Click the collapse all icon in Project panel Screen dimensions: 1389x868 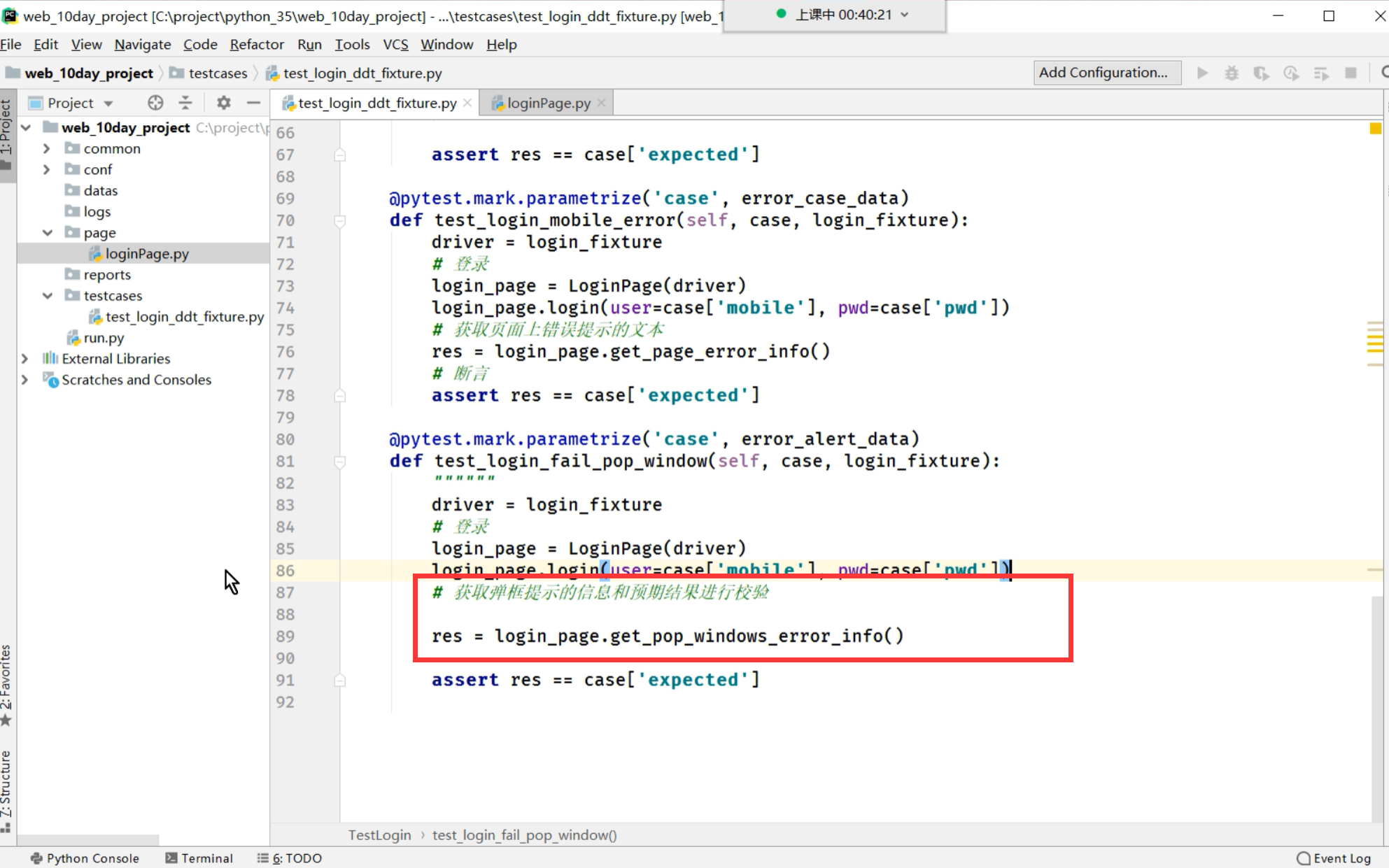pos(185,103)
